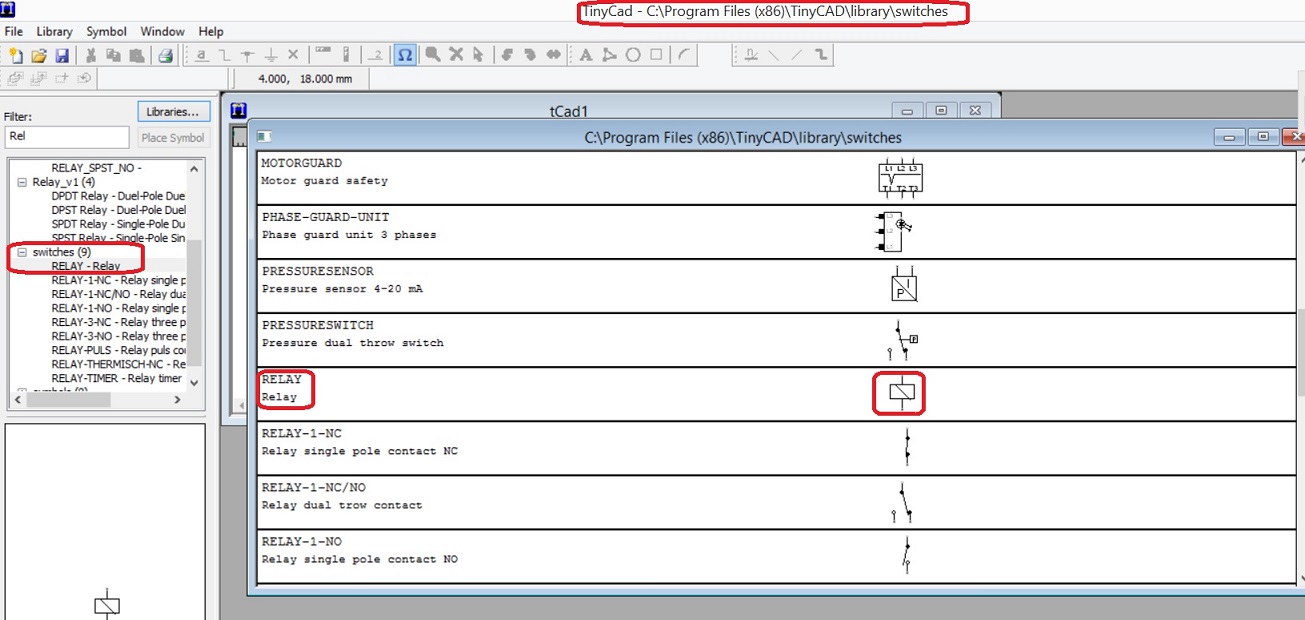The height and width of the screenshot is (620, 1305).
Task: Select the RELAY-1-NC/NO library row
Action: [776, 502]
